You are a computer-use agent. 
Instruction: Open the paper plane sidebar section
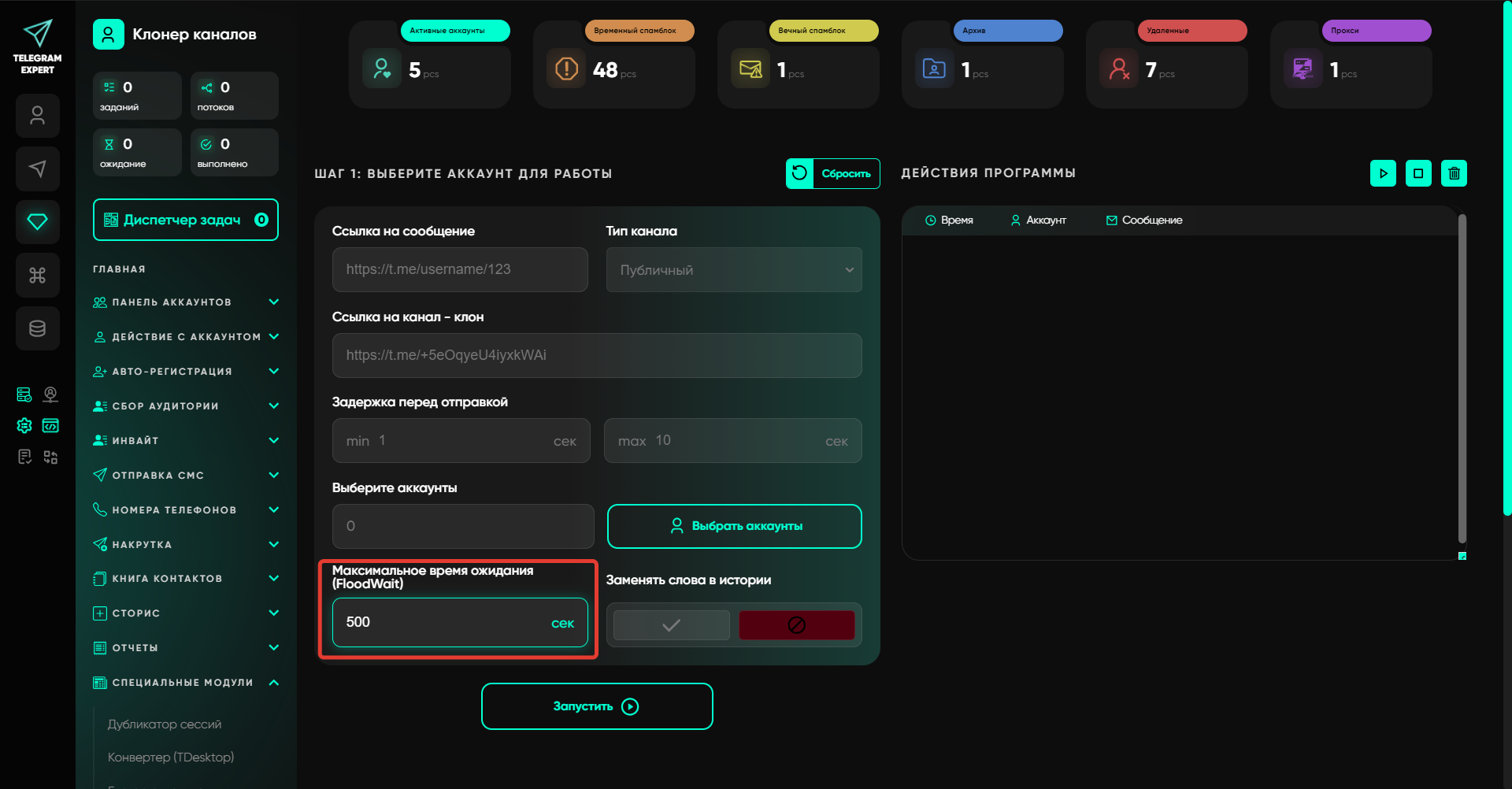[38, 169]
